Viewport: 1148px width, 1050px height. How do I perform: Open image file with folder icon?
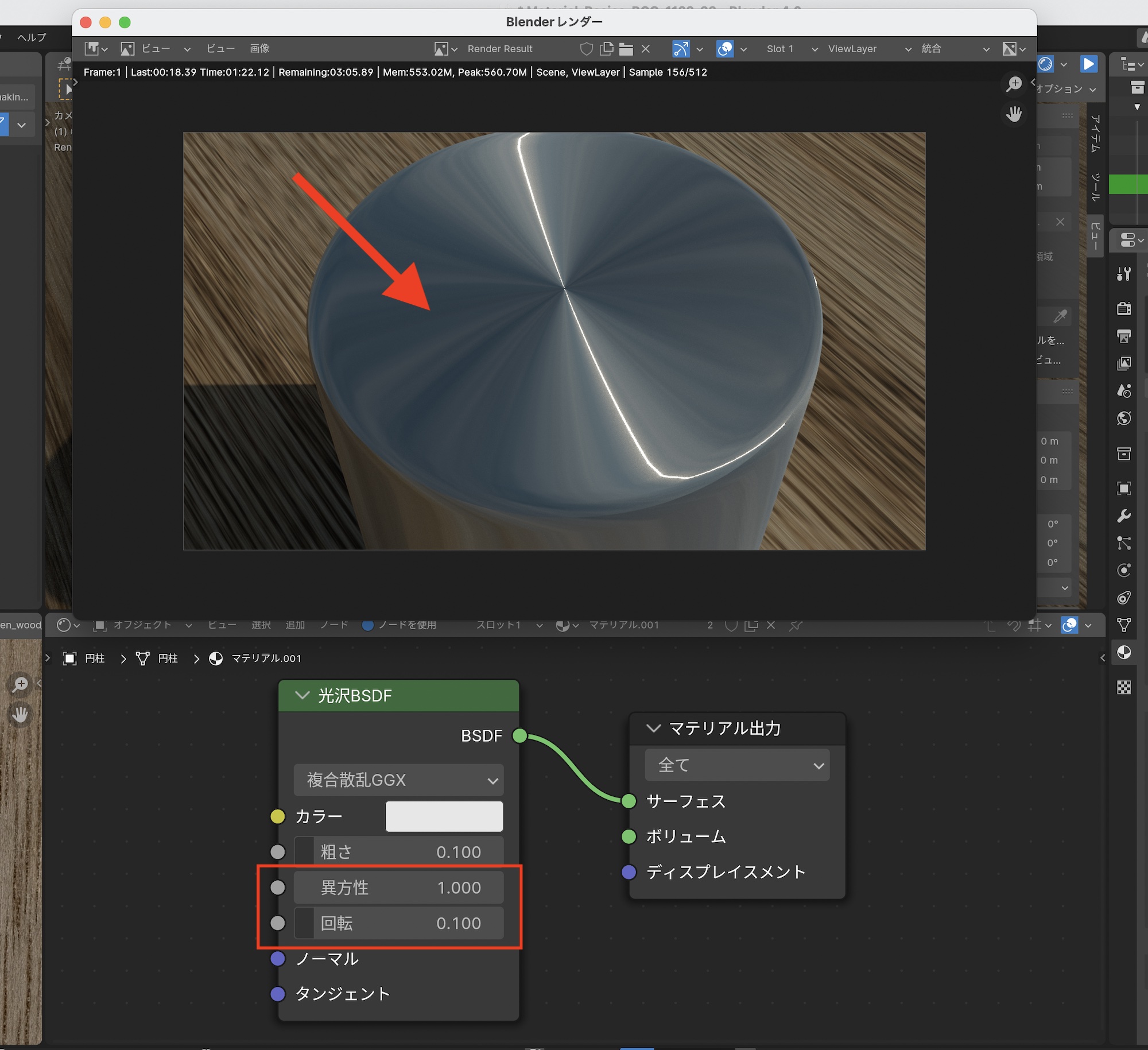626,49
